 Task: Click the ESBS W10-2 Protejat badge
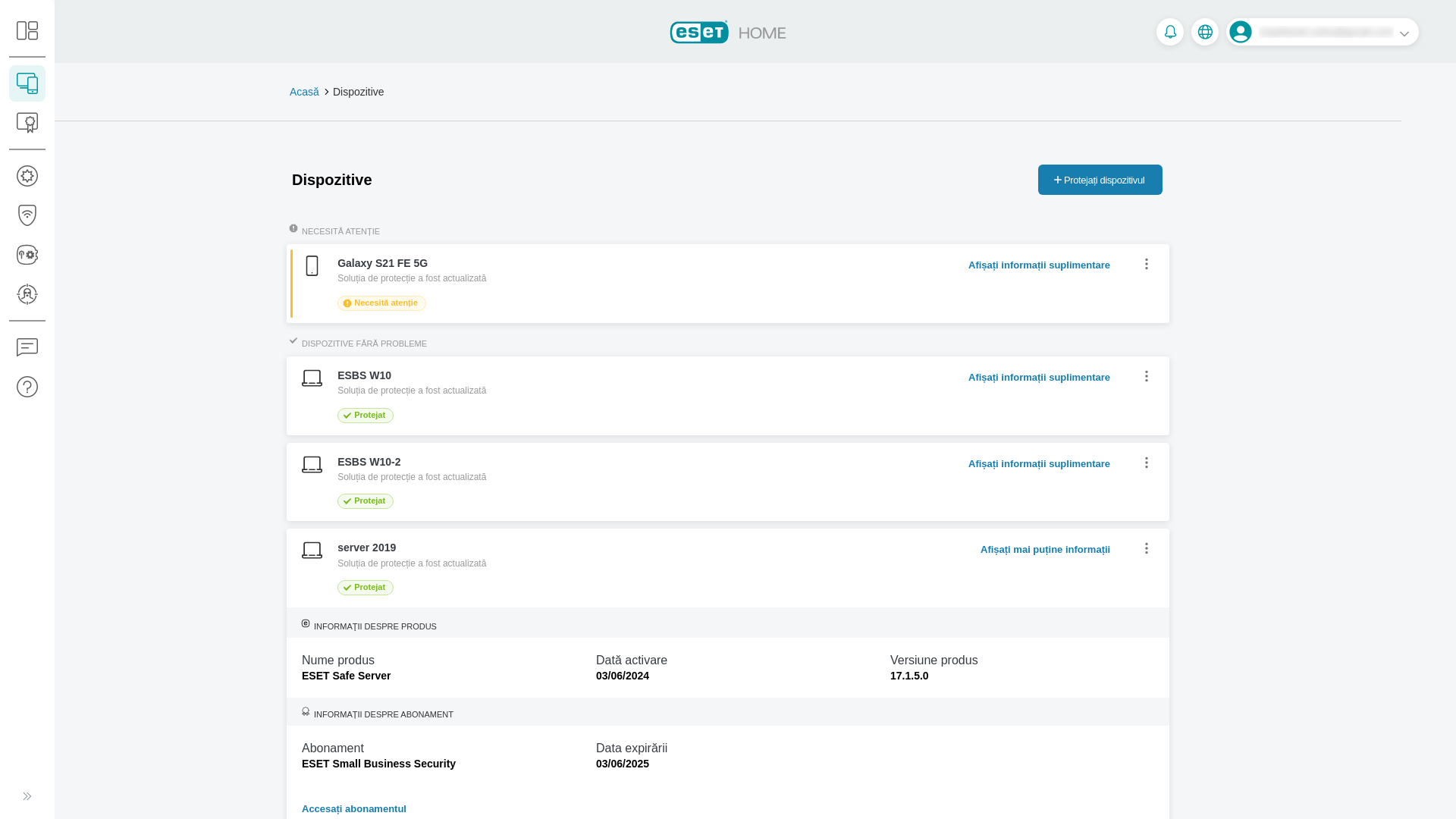point(366,501)
